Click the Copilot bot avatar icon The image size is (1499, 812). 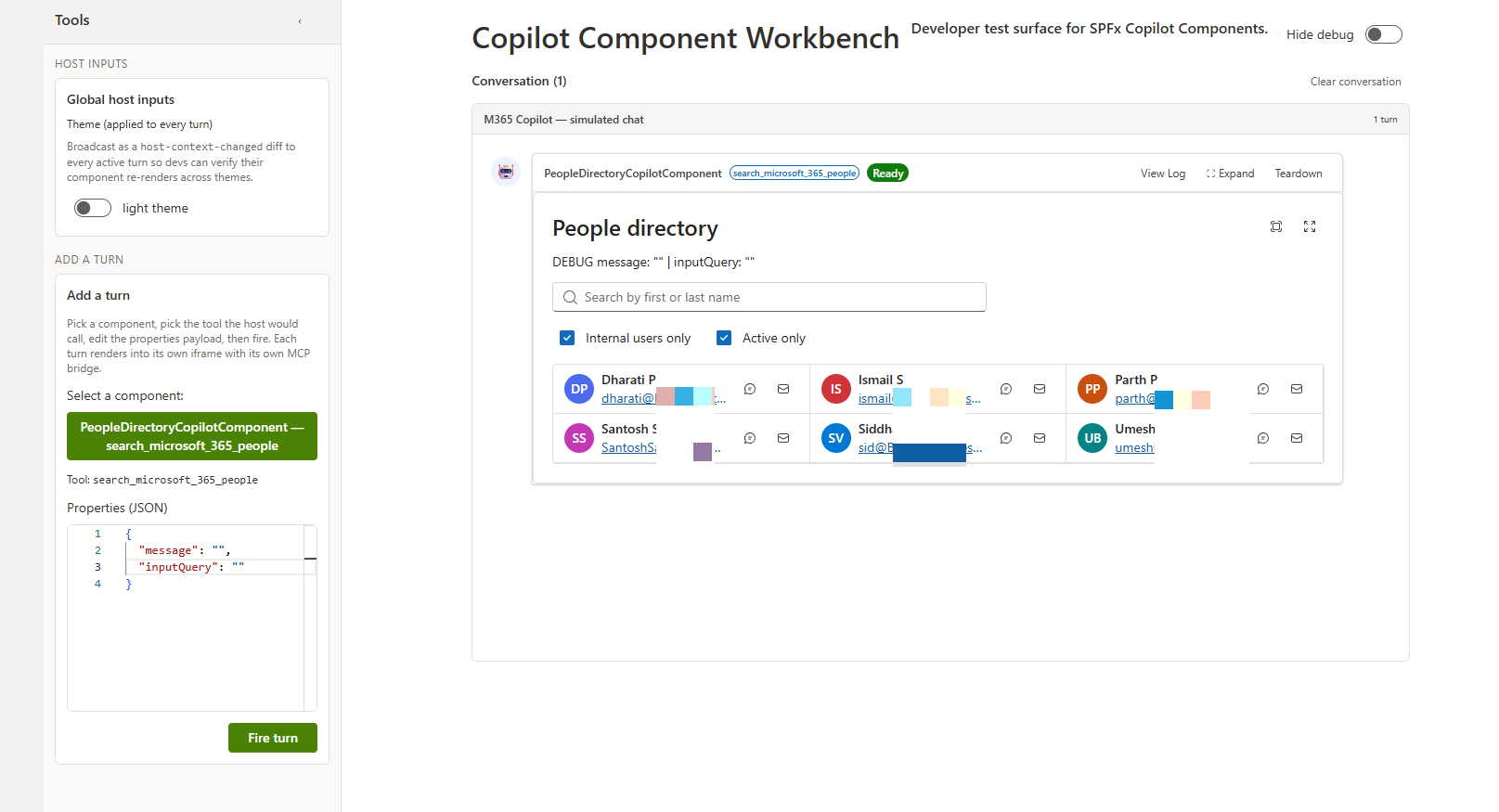pos(506,172)
